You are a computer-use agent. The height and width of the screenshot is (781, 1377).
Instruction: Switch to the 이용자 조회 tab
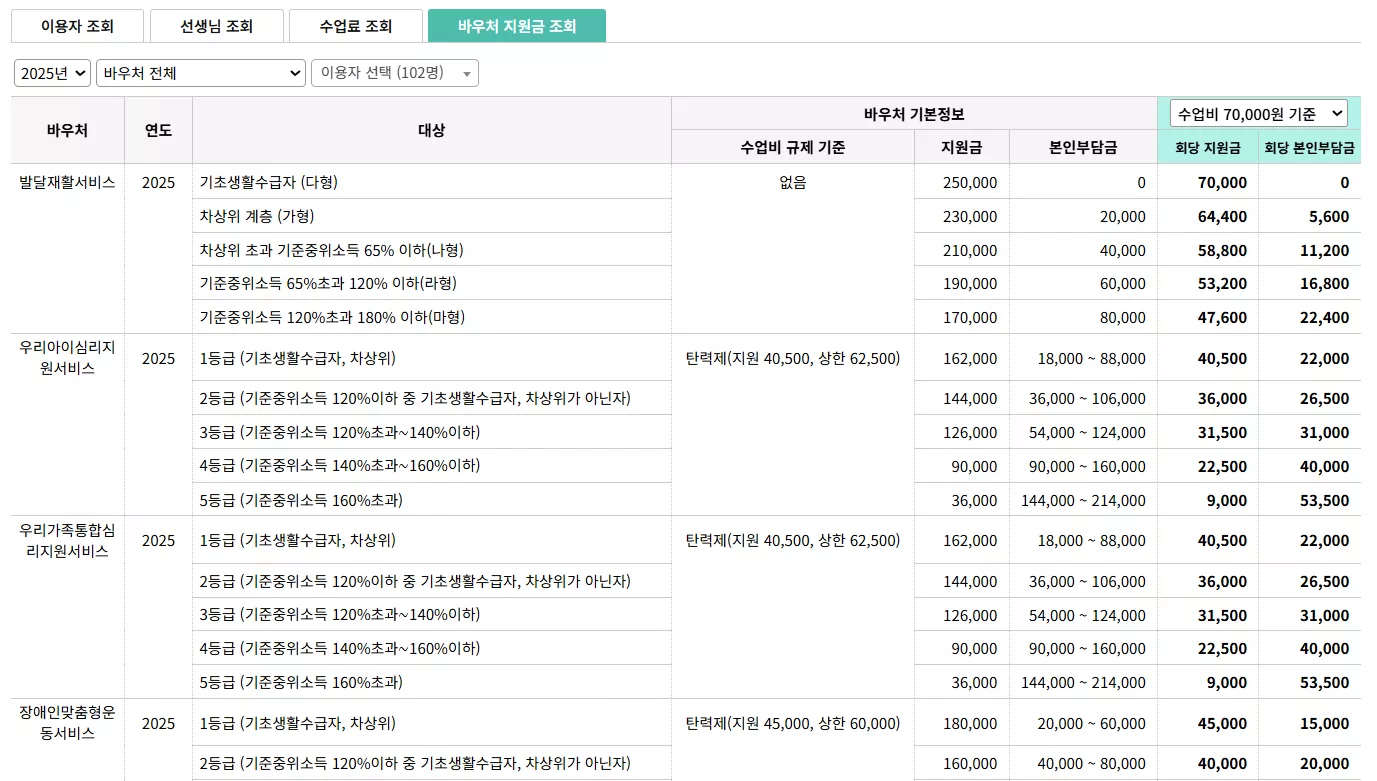pyautogui.click(x=77, y=25)
